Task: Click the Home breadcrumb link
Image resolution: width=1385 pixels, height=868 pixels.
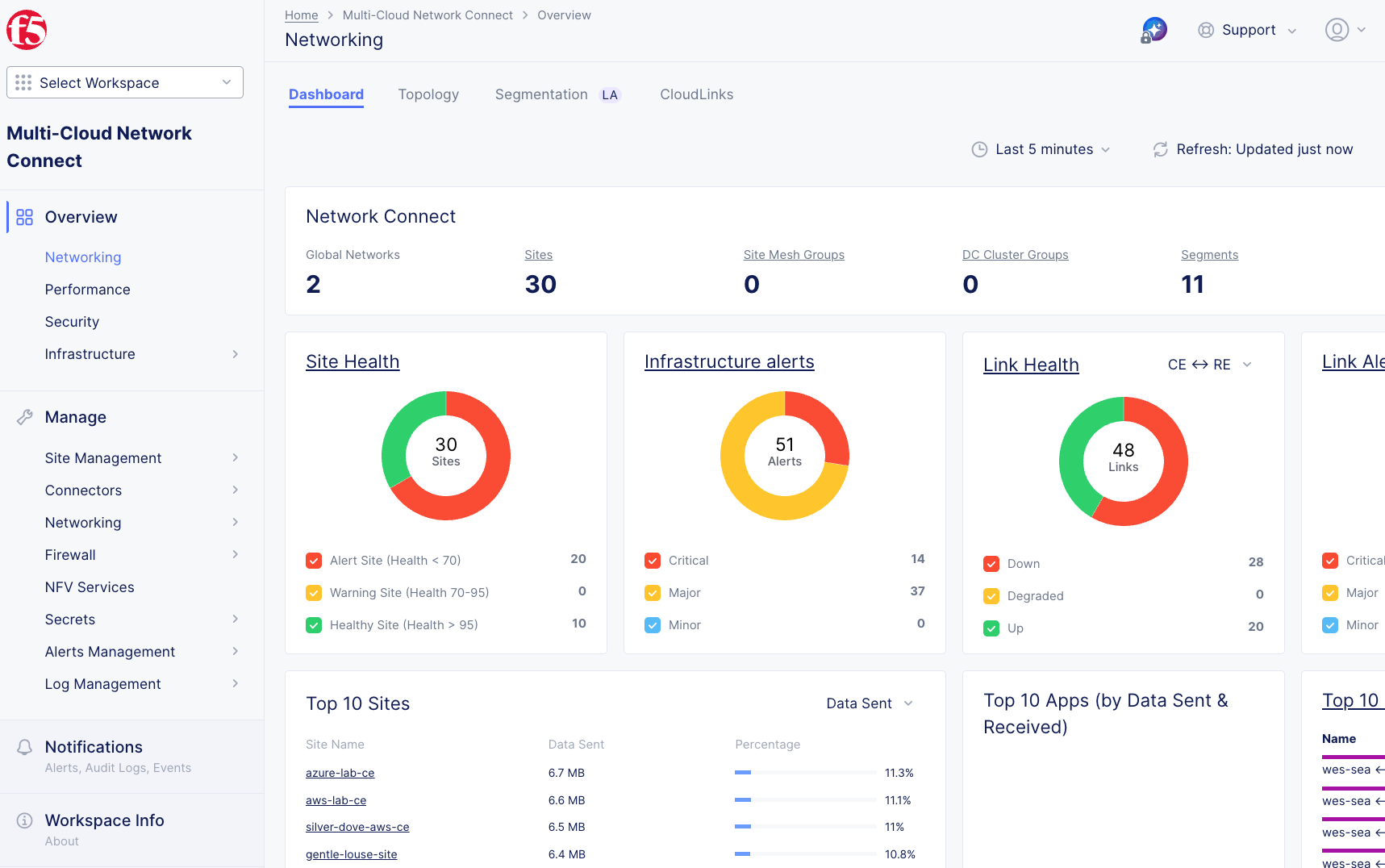Action: [x=302, y=15]
